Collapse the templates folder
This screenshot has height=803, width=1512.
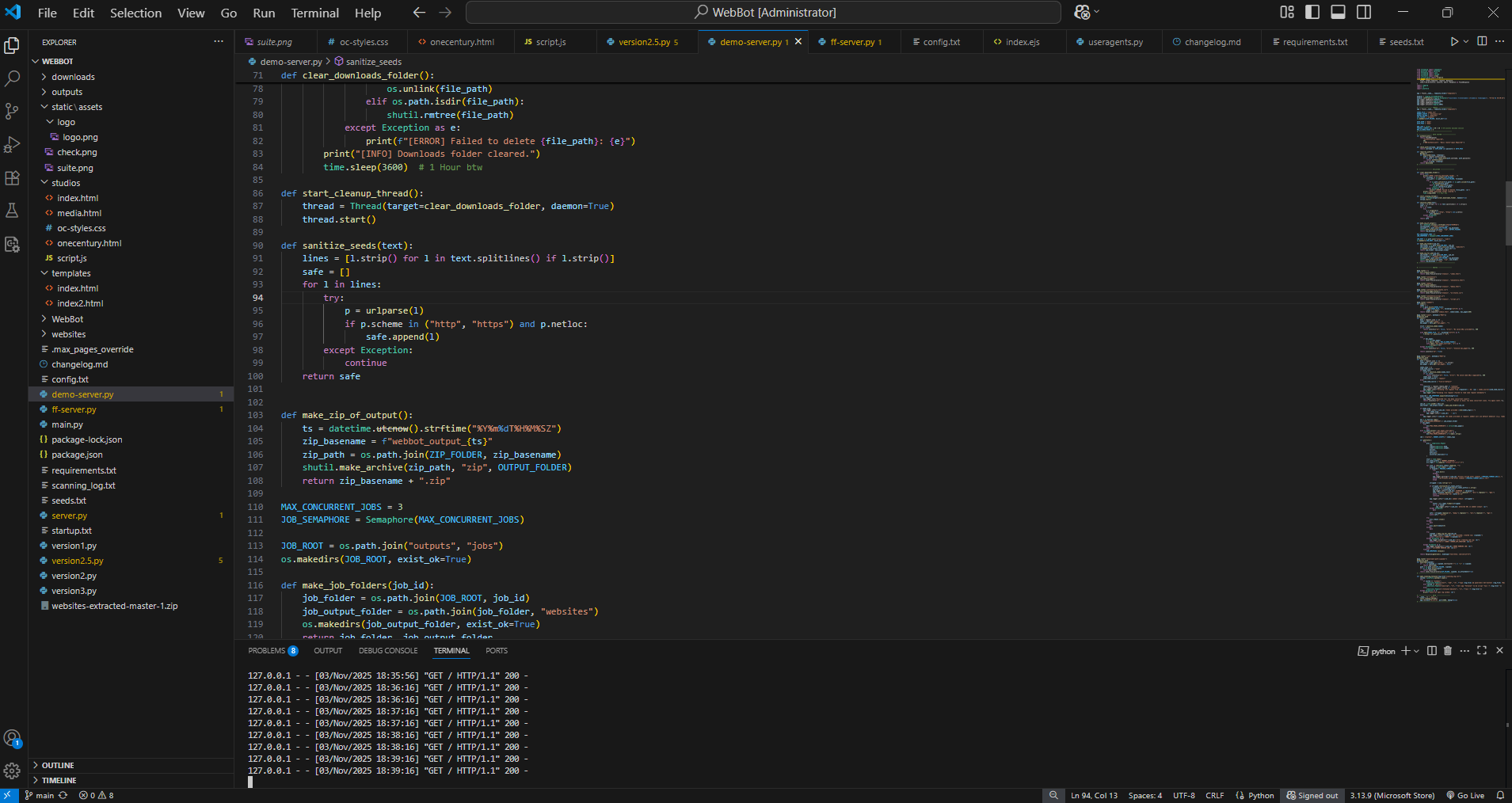click(70, 273)
